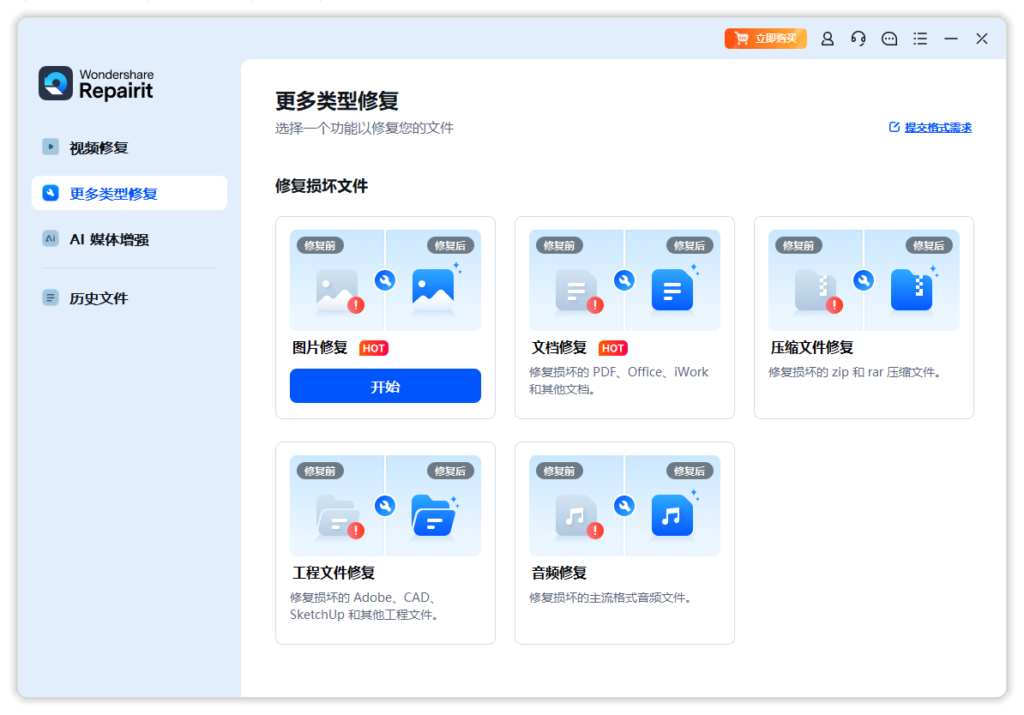This screenshot has width=1024, height=715.
Task: Select the 文档修复 title
Action: pos(559,347)
